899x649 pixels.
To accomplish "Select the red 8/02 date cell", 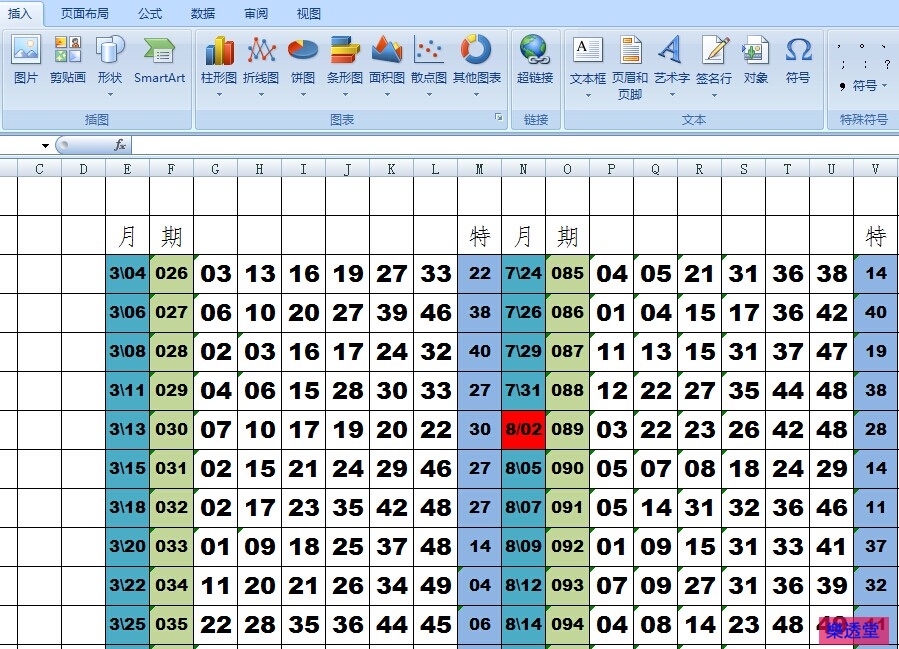I will pyautogui.click(x=523, y=429).
